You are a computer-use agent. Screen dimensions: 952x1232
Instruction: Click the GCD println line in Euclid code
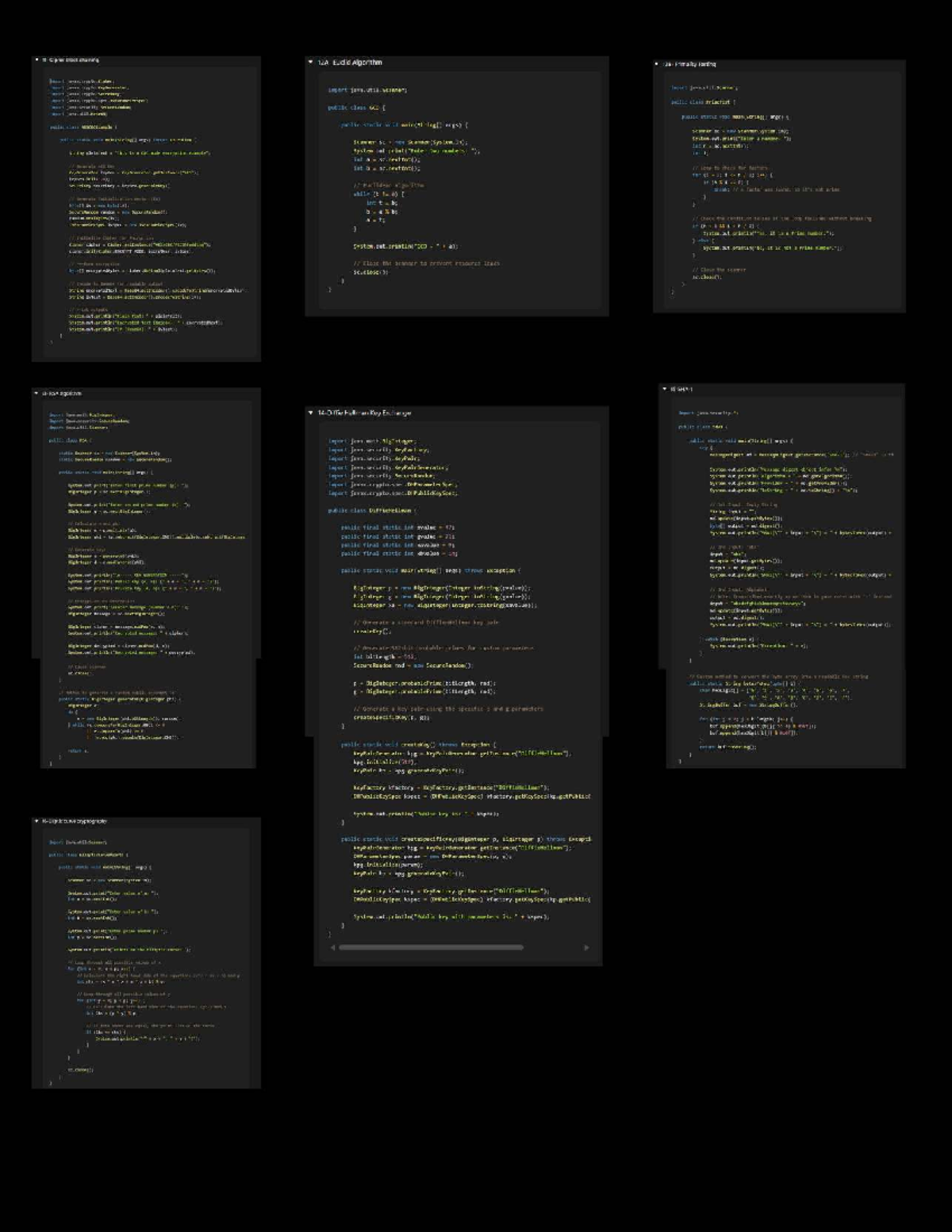click(x=405, y=247)
